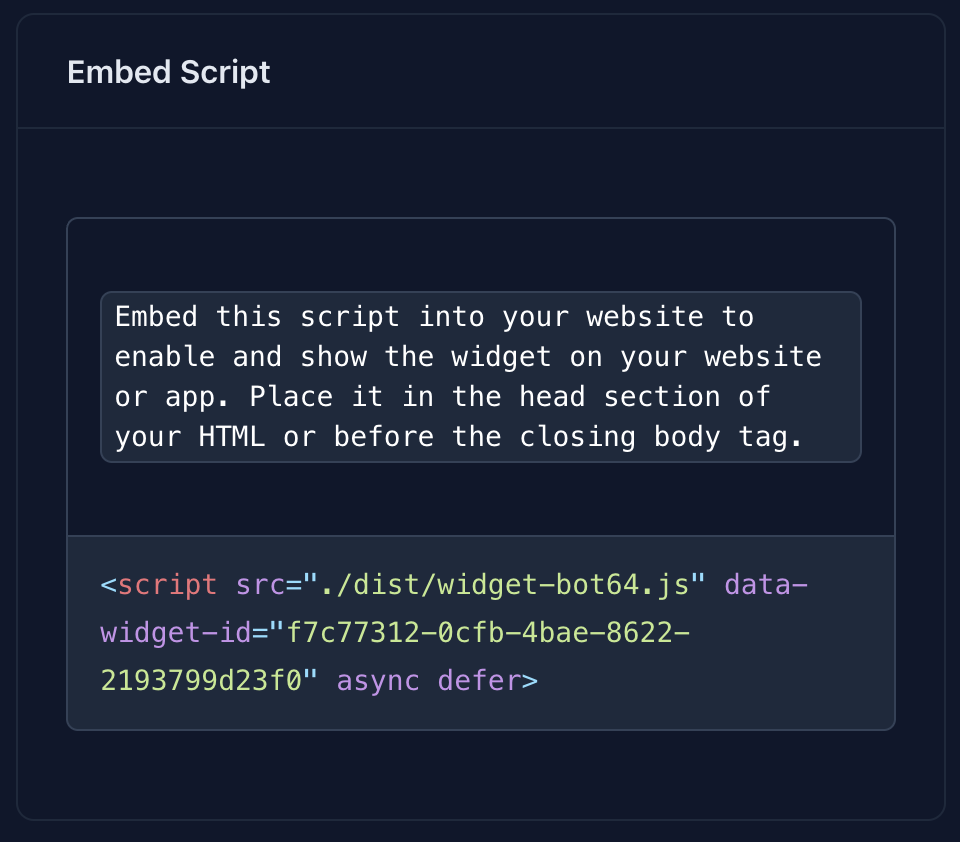Click the description text box
This screenshot has height=842, width=960.
pyautogui.click(x=480, y=376)
